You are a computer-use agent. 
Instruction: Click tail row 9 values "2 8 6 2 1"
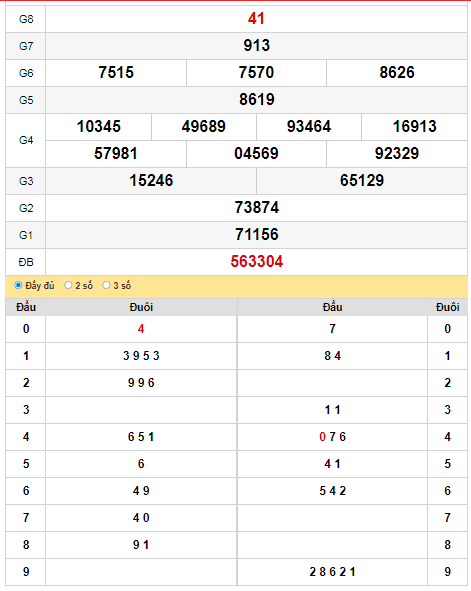coord(332,572)
